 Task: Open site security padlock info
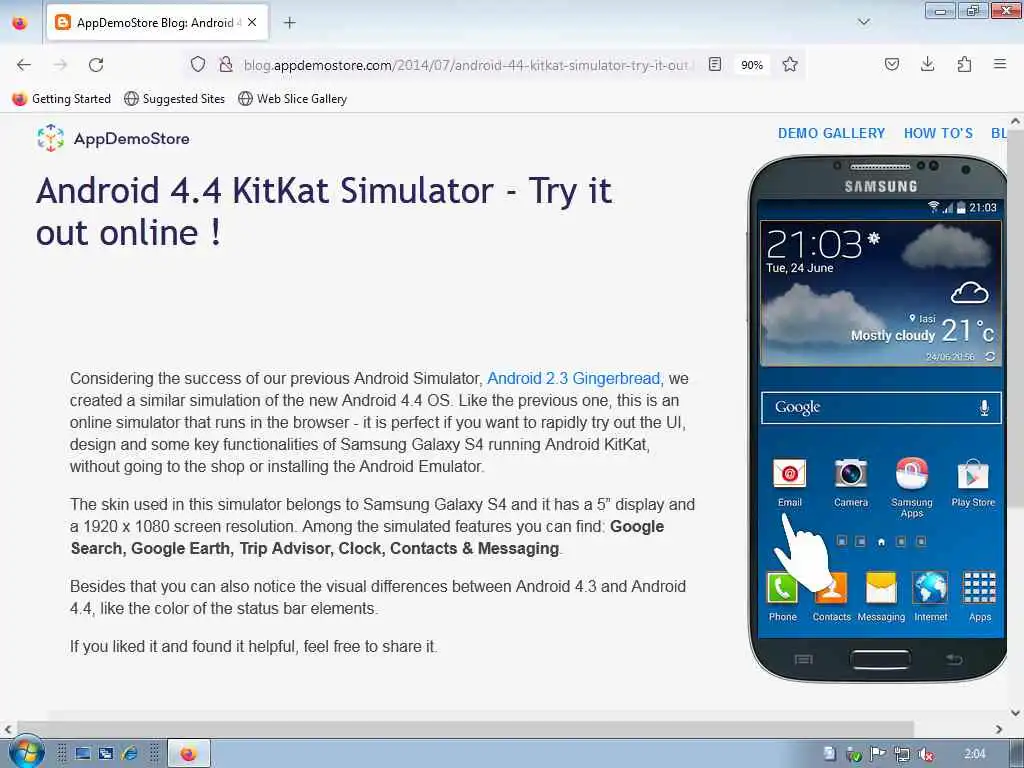(x=226, y=64)
